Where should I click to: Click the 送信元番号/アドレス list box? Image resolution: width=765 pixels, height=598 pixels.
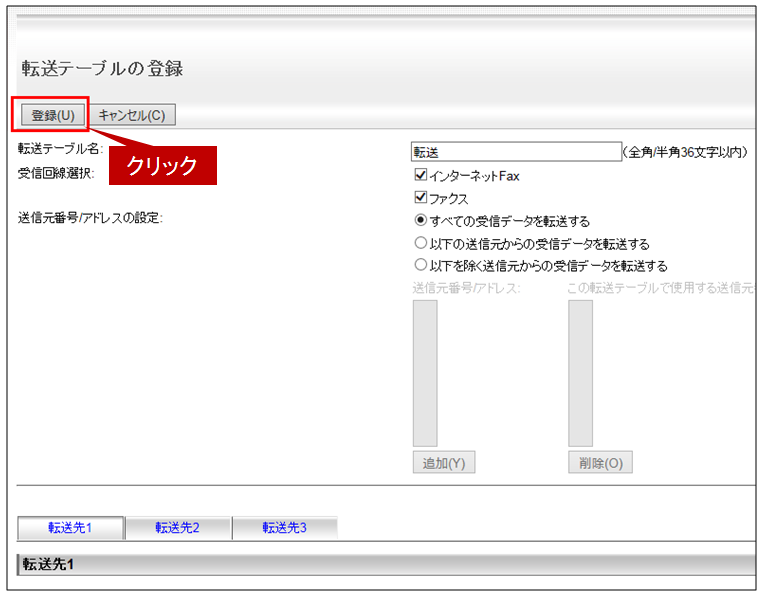425,372
